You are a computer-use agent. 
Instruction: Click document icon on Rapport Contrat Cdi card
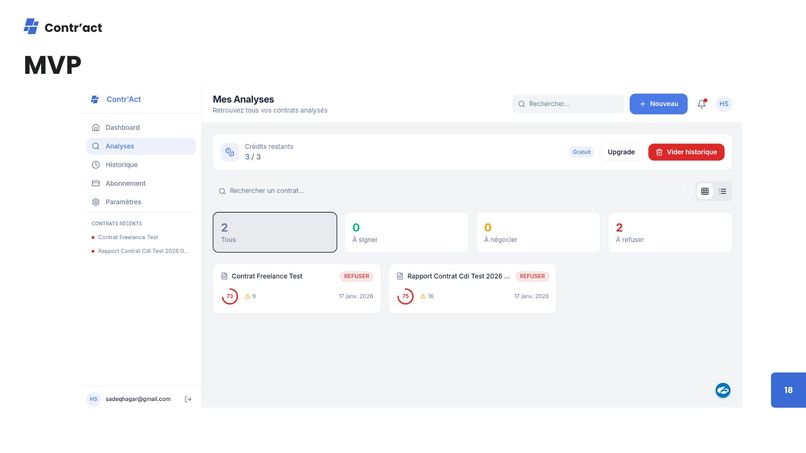pyautogui.click(x=400, y=276)
